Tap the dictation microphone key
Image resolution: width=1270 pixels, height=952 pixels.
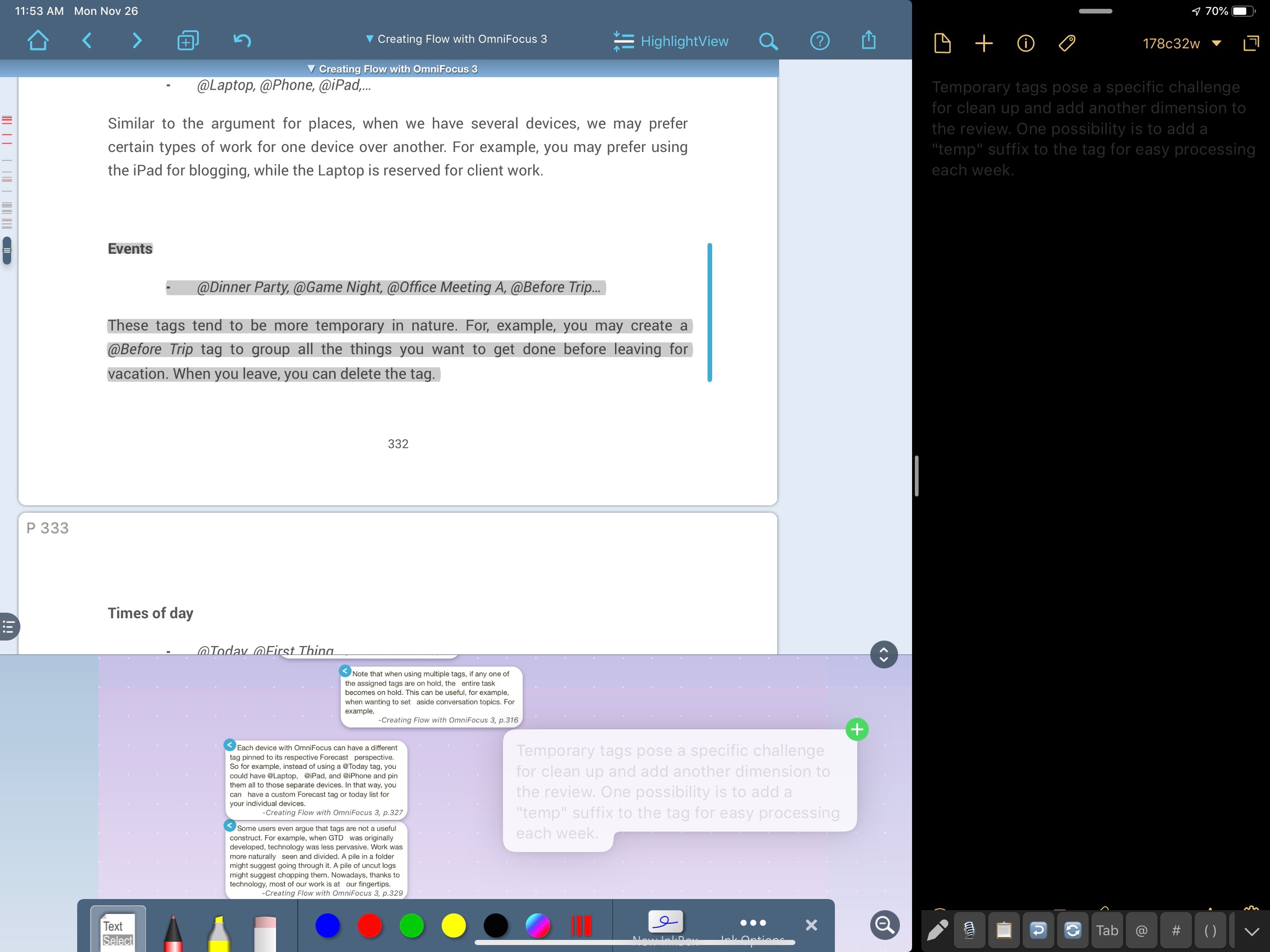(x=969, y=930)
